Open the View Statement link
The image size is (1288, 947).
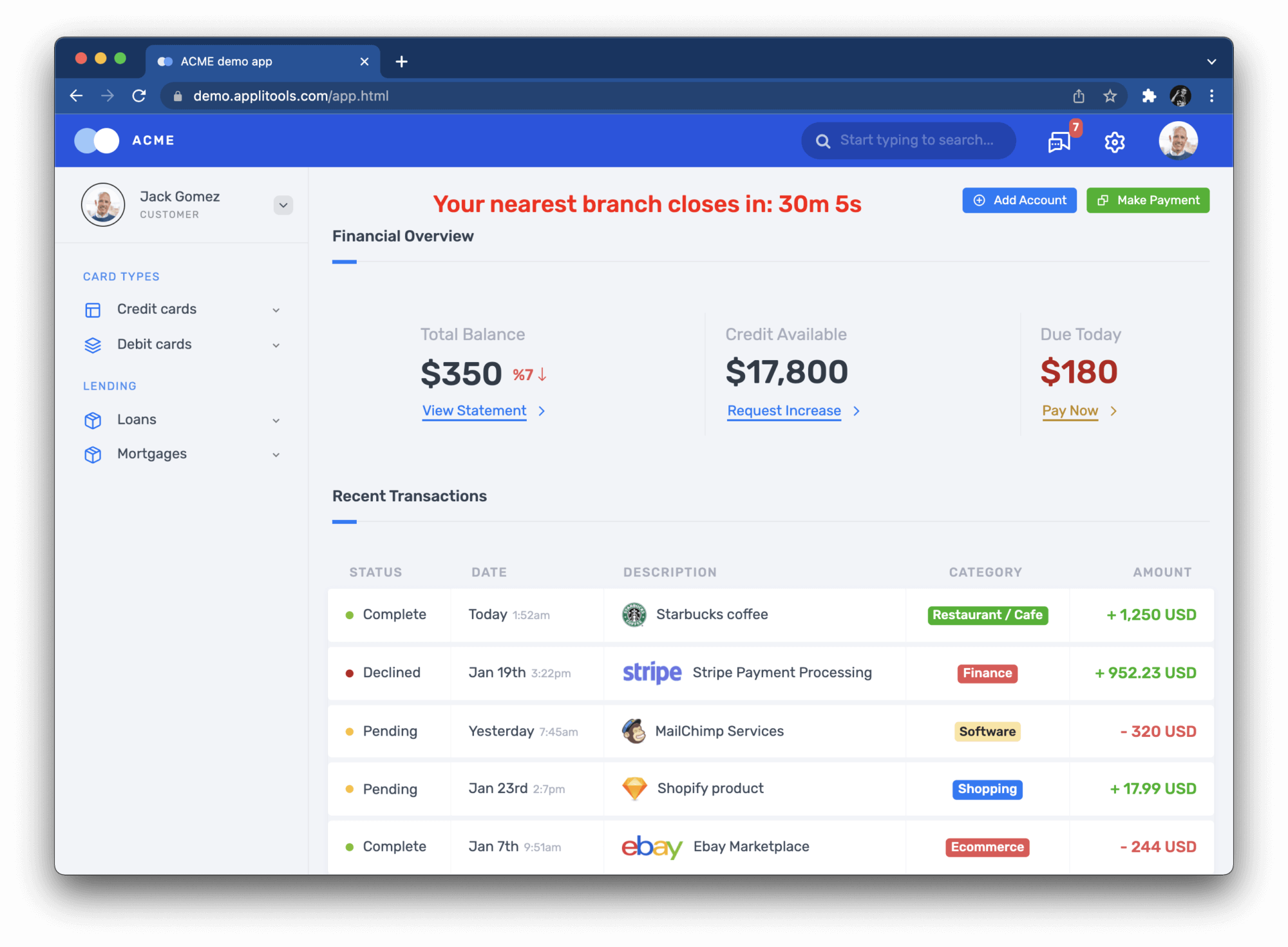[x=475, y=410]
